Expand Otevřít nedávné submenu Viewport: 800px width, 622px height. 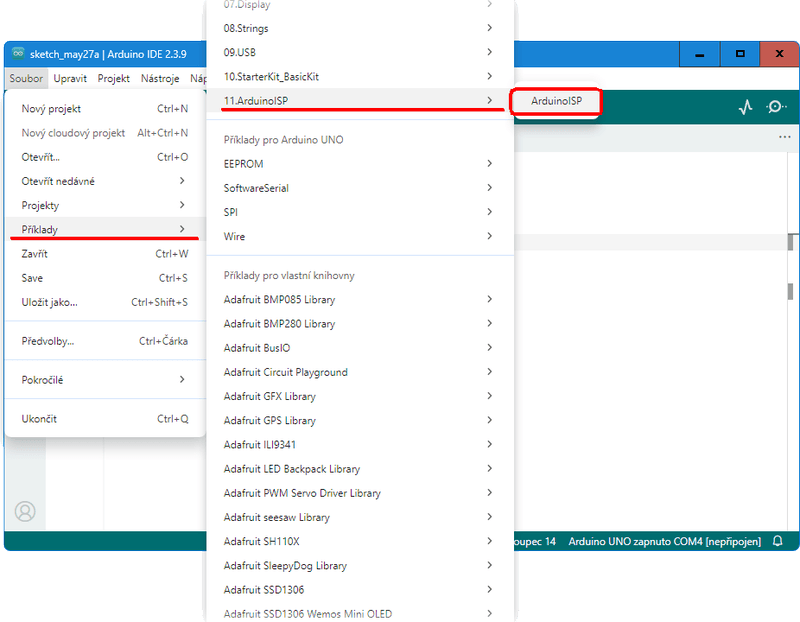click(x=105, y=181)
